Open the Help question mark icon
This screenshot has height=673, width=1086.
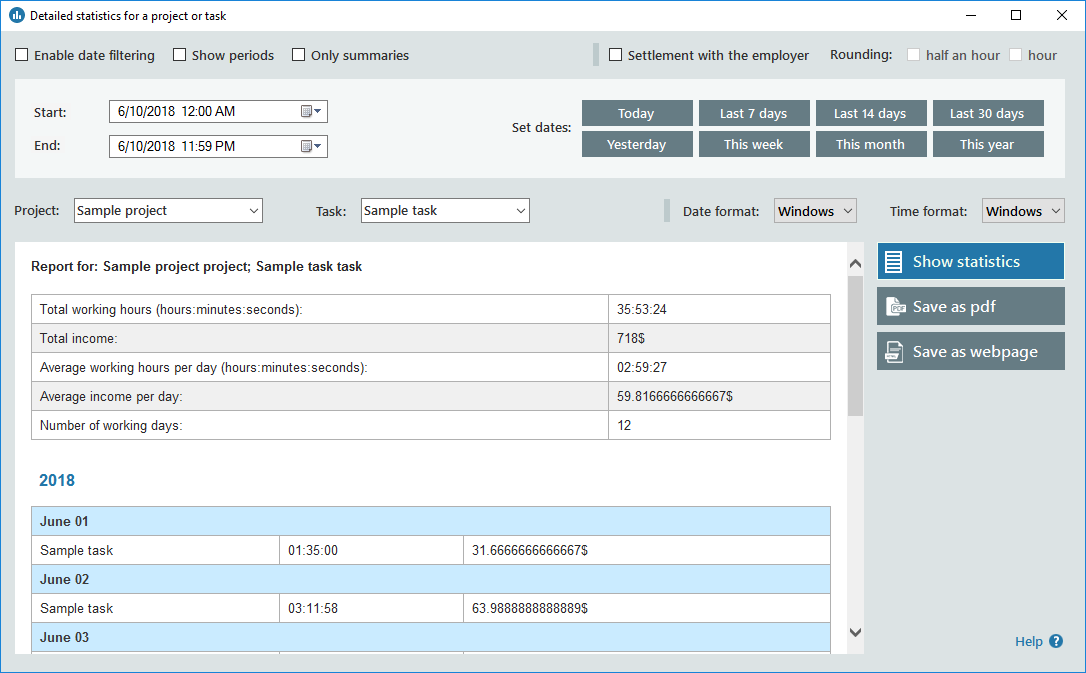click(x=1056, y=642)
